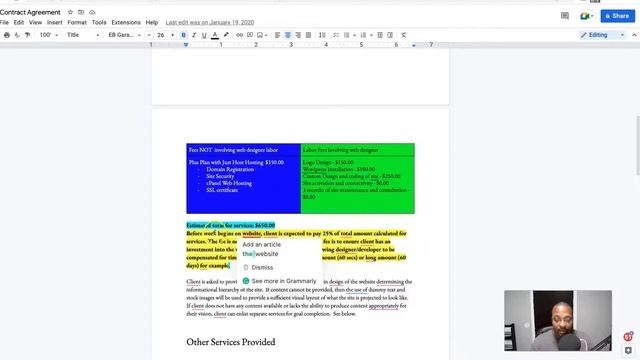The width and height of the screenshot is (640, 360).
Task: Open the Title paragraph style dropdown
Action: click(x=83, y=35)
